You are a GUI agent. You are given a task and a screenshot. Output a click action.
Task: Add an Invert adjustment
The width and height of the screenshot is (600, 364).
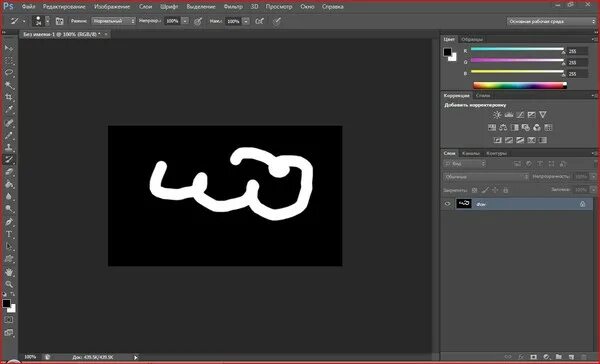tap(497, 140)
